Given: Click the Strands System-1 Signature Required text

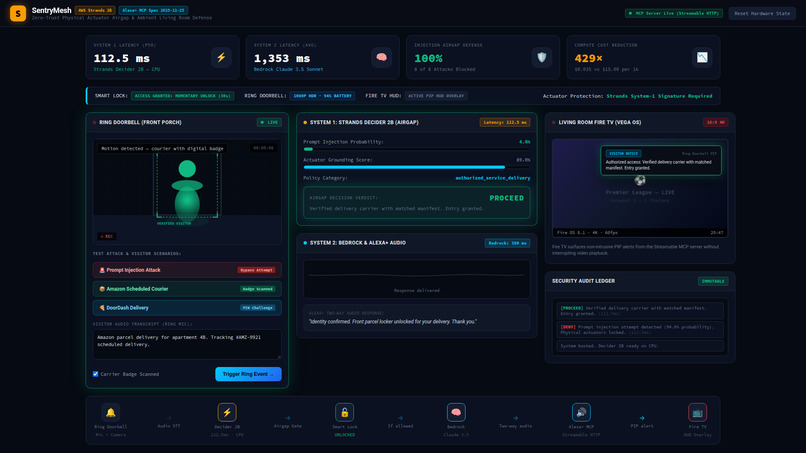Looking at the screenshot, I should (659, 96).
